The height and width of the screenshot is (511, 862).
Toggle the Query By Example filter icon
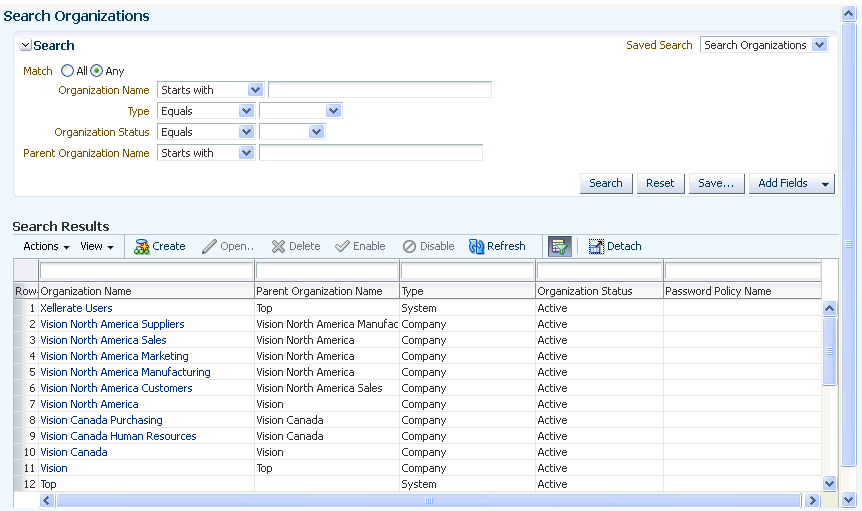560,247
